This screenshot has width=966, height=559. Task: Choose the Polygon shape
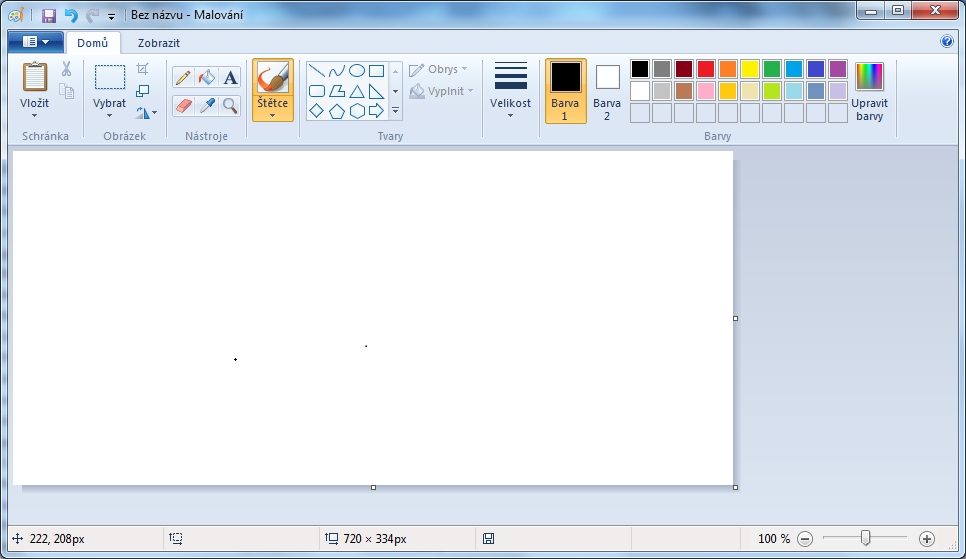pyautogui.click(x=337, y=91)
